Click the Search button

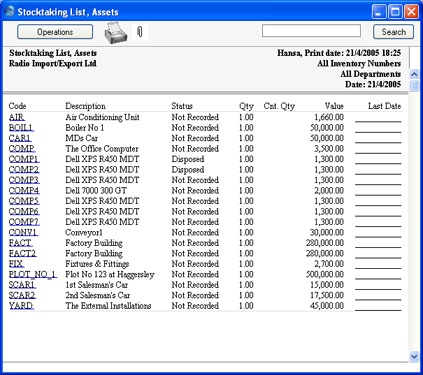point(393,32)
